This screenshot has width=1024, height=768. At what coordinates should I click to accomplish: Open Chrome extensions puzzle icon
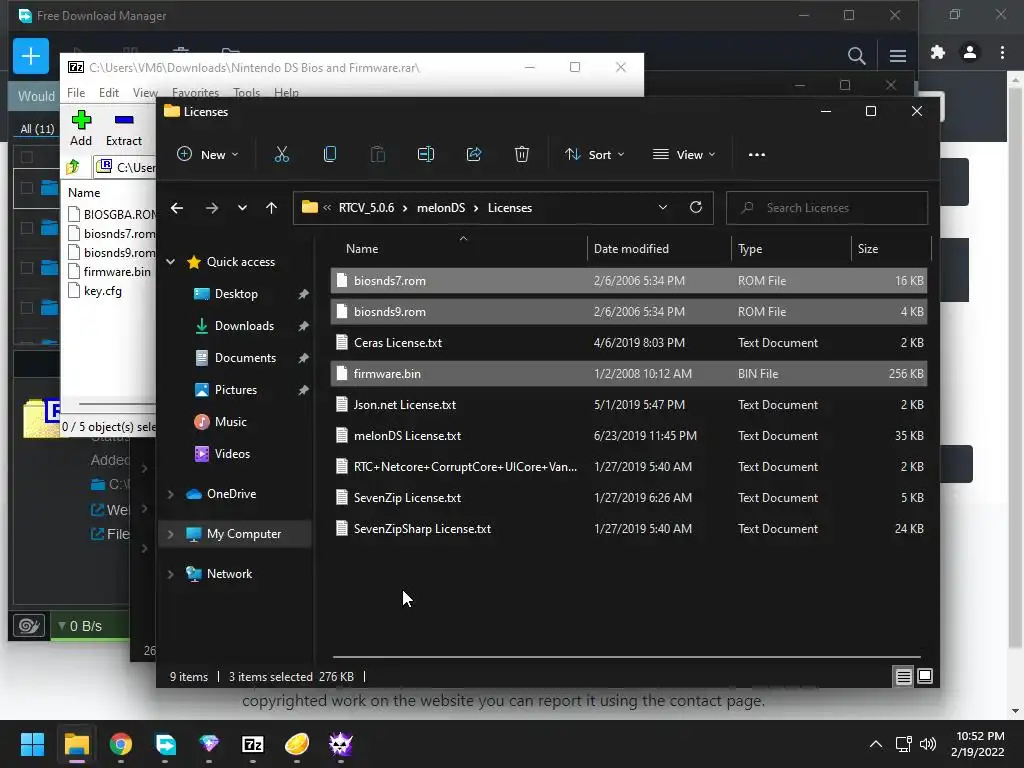(938, 53)
